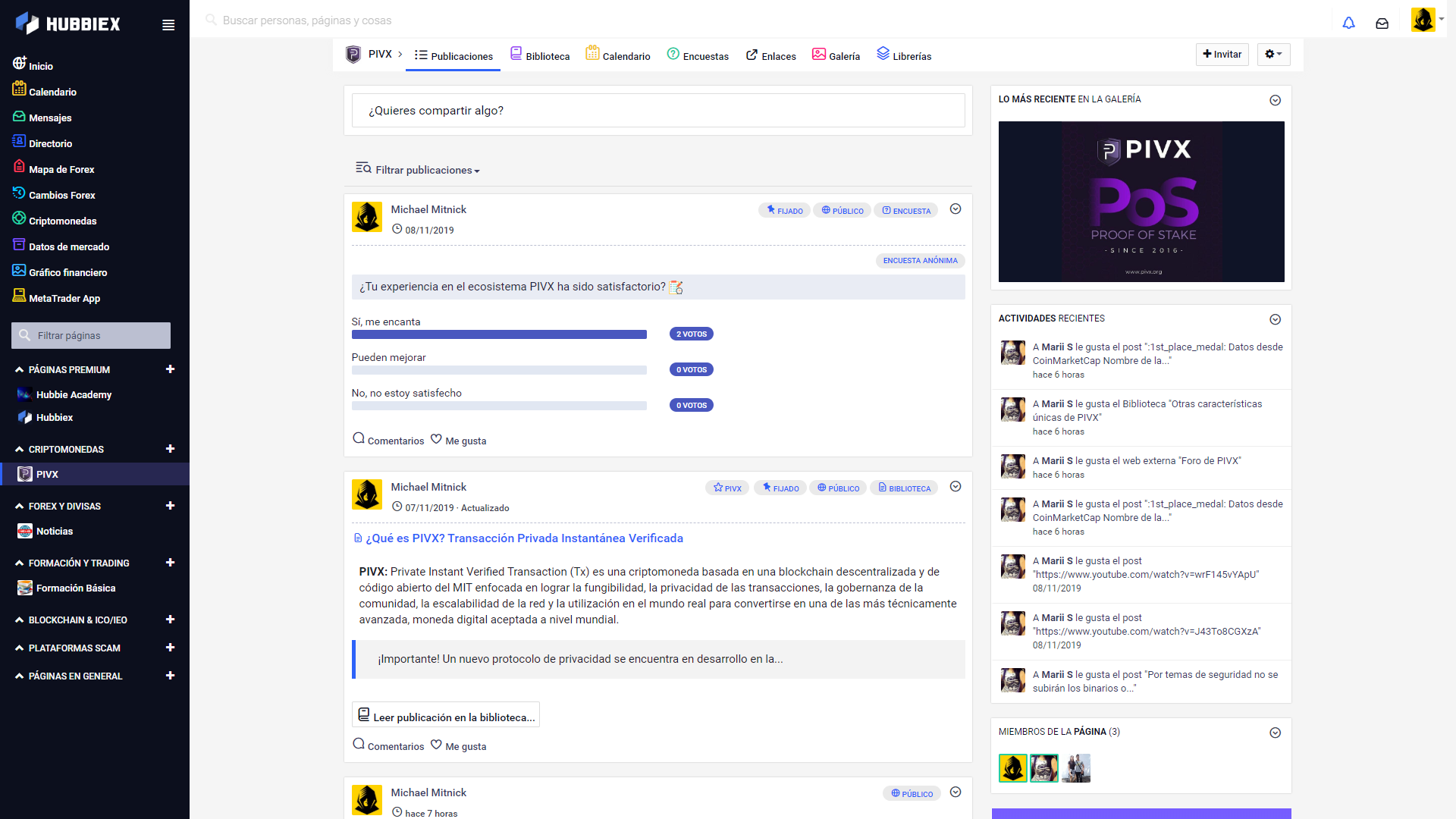The height and width of the screenshot is (819, 1456).
Task: Open options chevron on the PIVX library post
Action: click(x=955, y=487)
